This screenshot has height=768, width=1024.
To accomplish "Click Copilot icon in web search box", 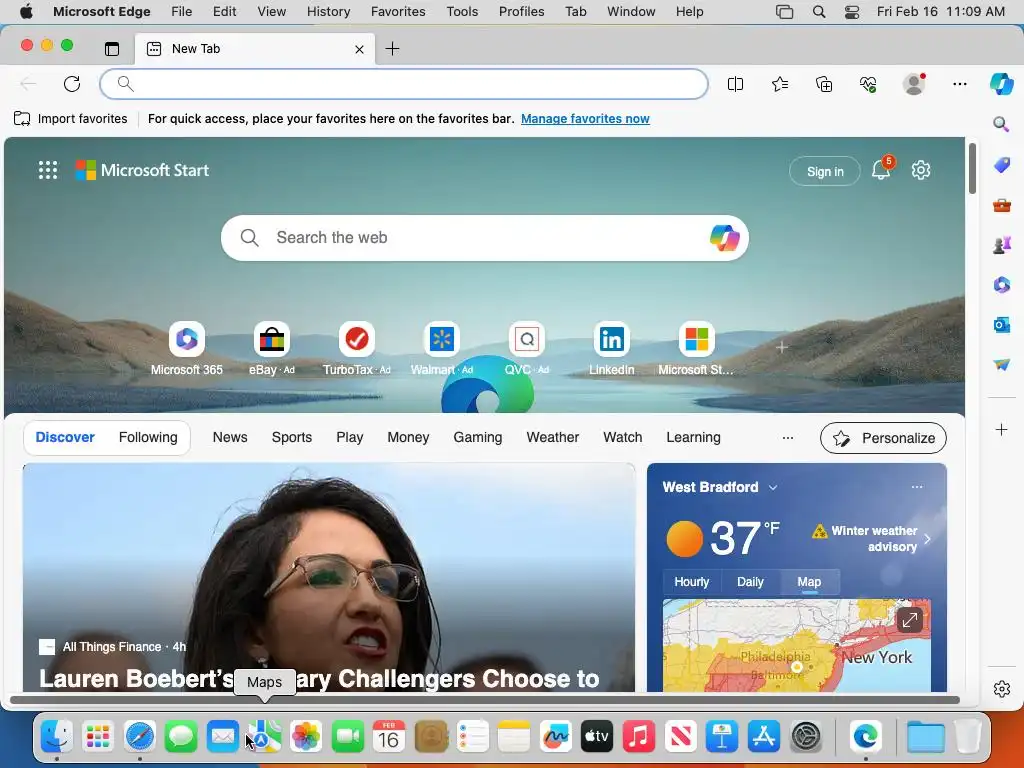I will click(x=724, y=238).
